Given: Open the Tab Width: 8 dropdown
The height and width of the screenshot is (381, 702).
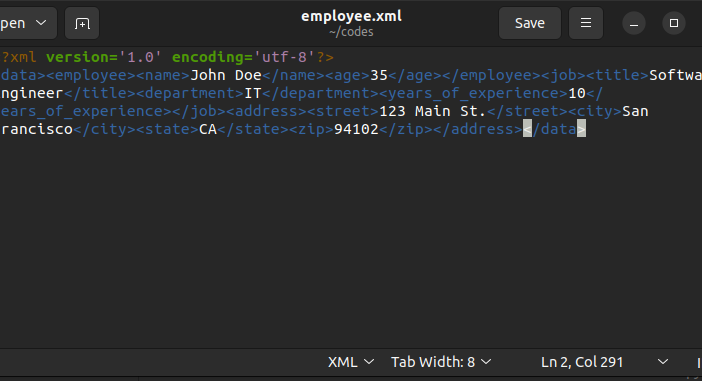Looking at the screenshot, I should click(x=441, y=362).
